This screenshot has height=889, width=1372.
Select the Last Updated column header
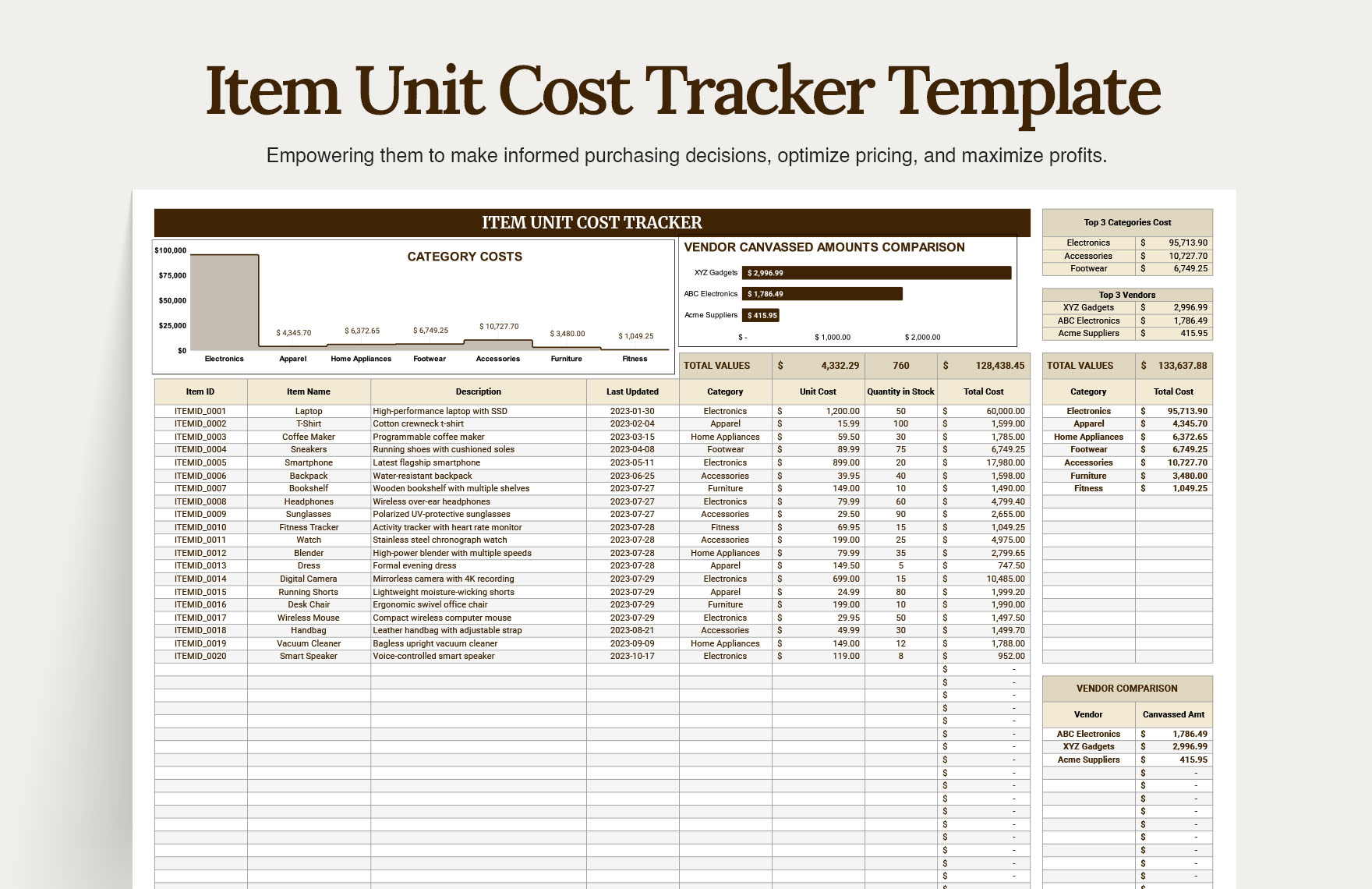(x=632, y=391)
